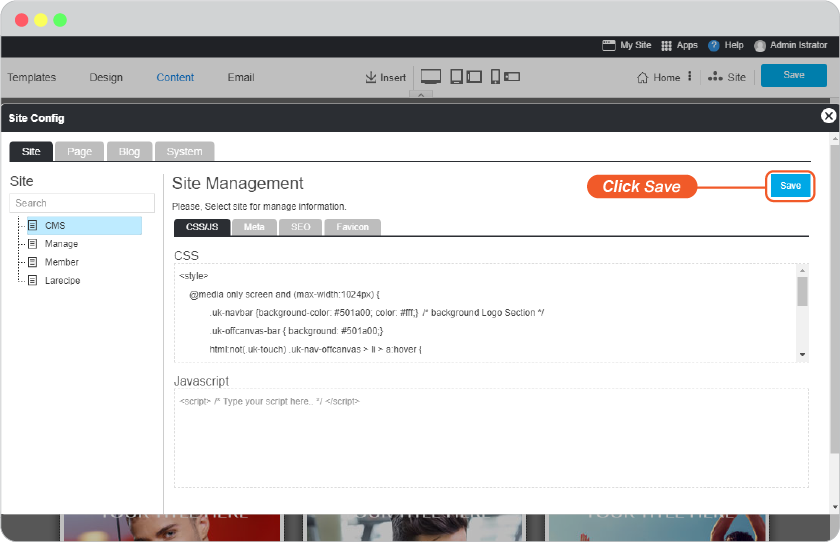Click the "<style>" line in CSS
840x542 pixels.
pos(193,276)
